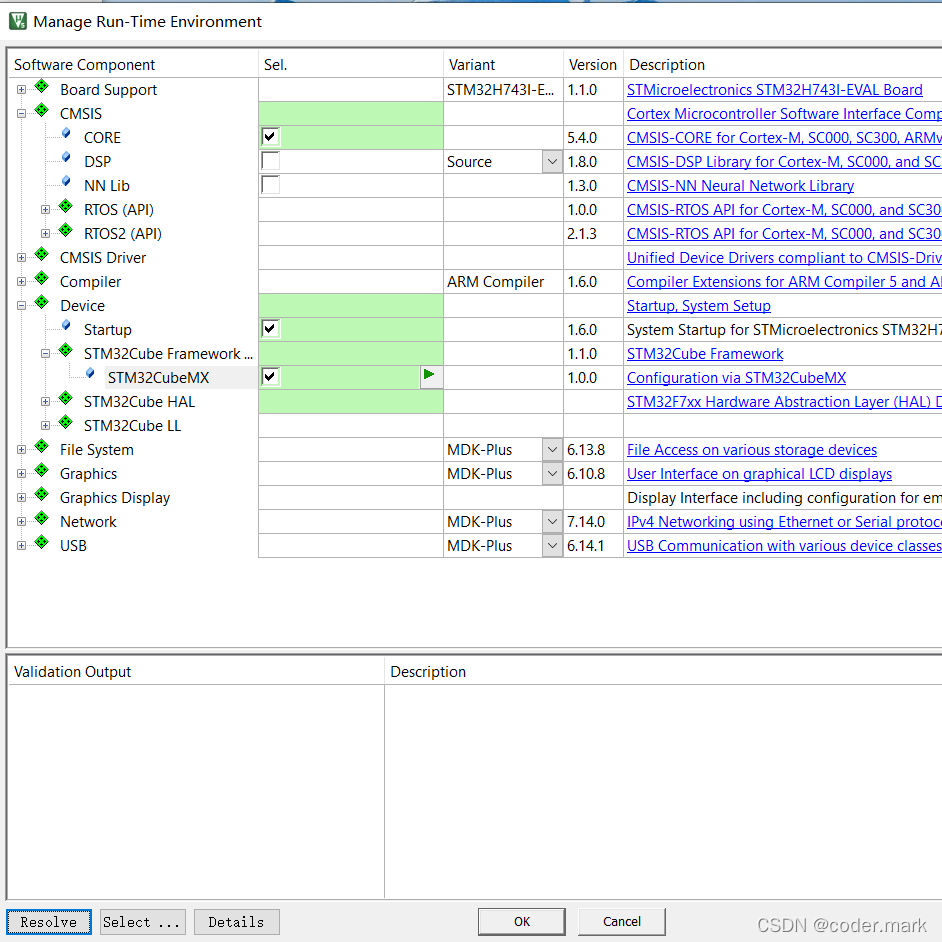
Task: Open the STMicroelectronics STM32H743I-EVAL Board link
Action: [x=774, y=90]
